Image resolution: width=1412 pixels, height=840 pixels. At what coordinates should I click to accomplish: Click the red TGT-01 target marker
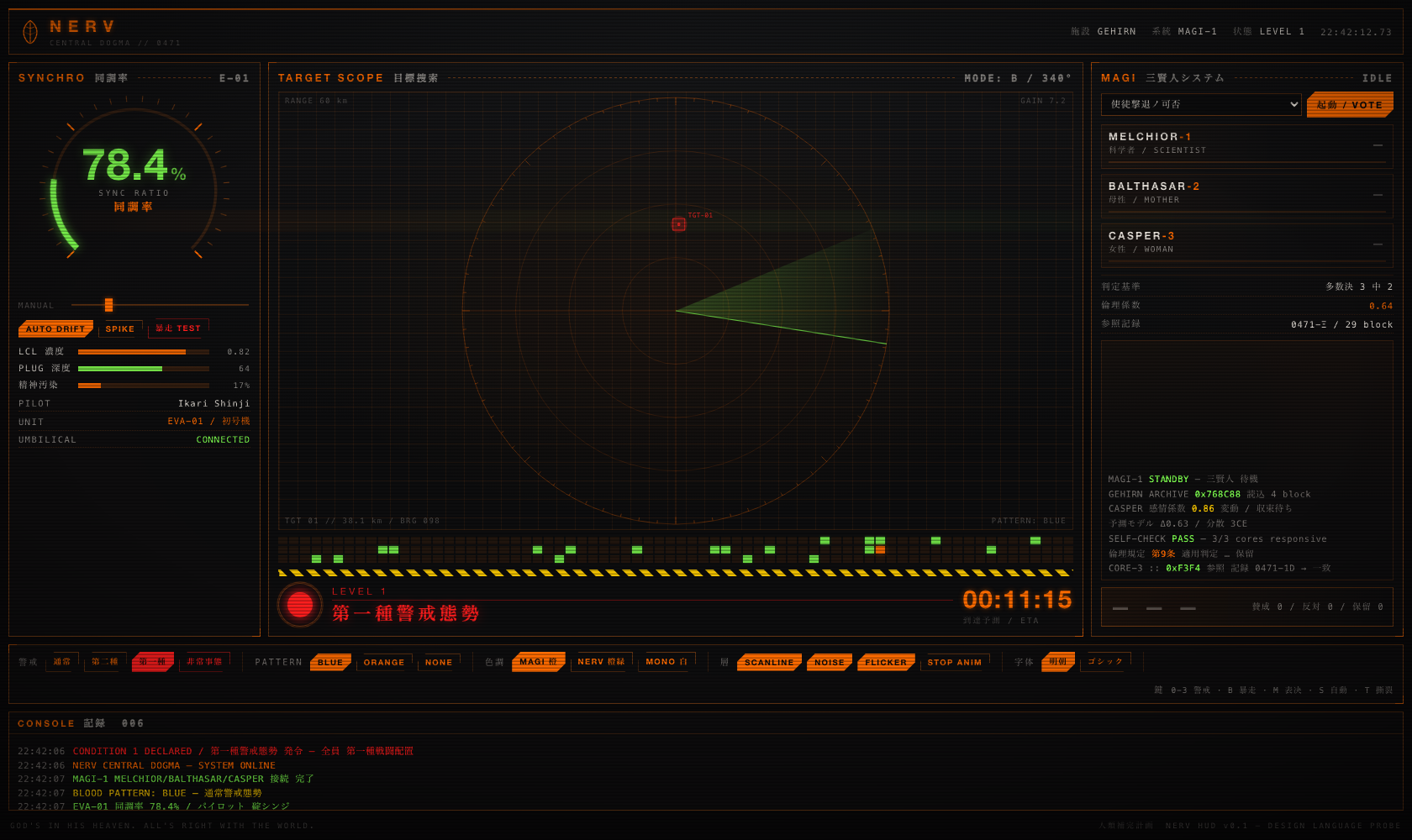[x=678, y=224]
